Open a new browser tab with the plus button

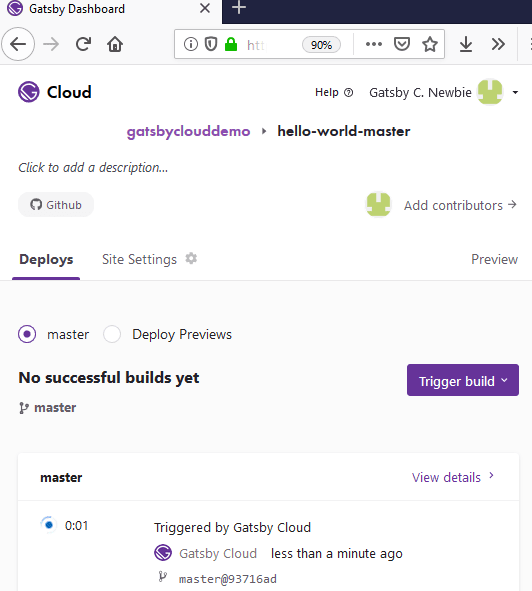click(239, 8)
